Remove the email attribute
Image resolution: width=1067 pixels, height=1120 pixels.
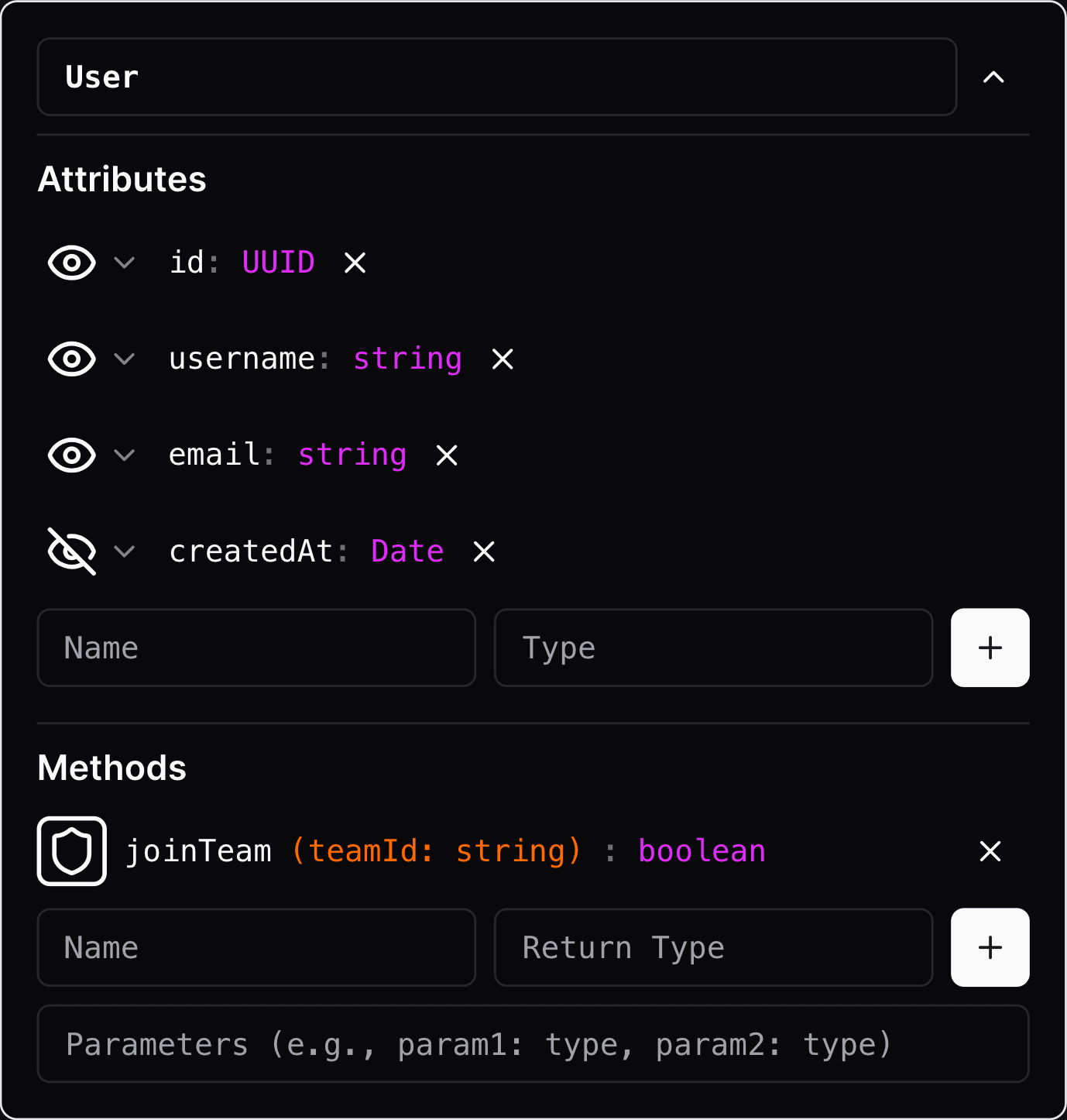point(447,455)
